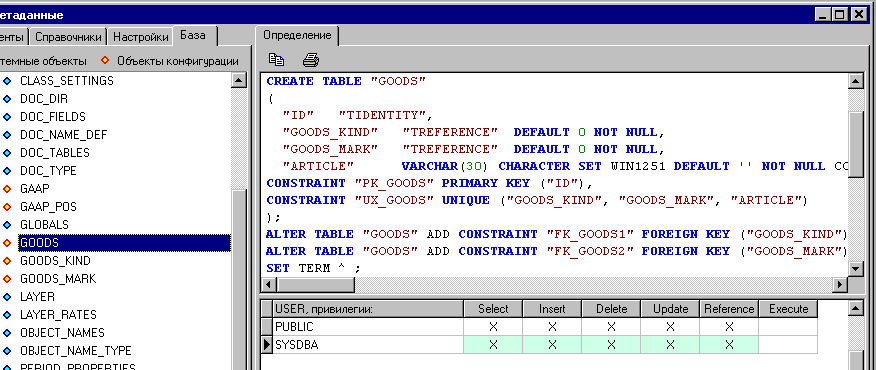876x370 pixels.
Task: Click the CONSTRAINT "PK_GOODS" PRIMARY KEY line
Action: pyautogui.click(x=429, y=183)
